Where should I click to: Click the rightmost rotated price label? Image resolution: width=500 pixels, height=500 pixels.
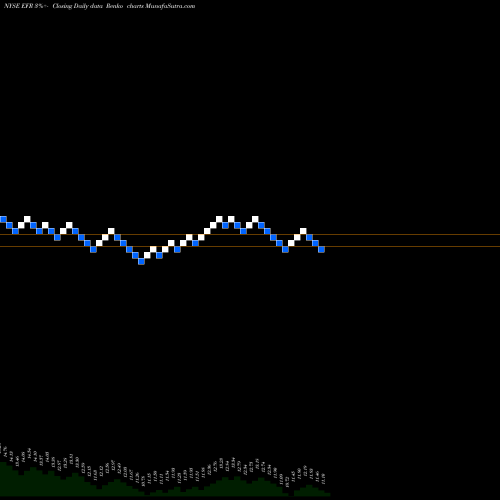[322, 478]
